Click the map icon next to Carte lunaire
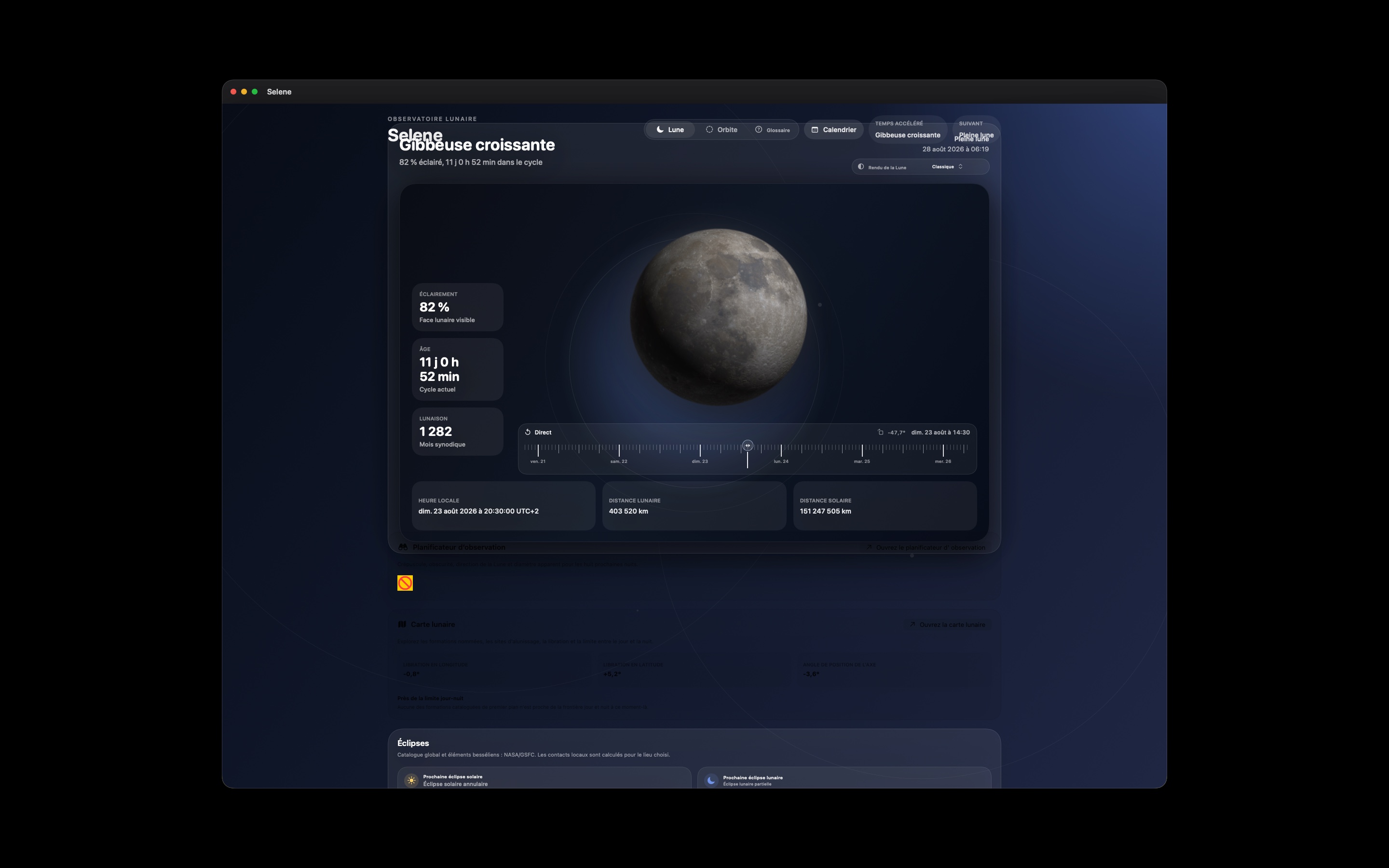 coord(402,624)
